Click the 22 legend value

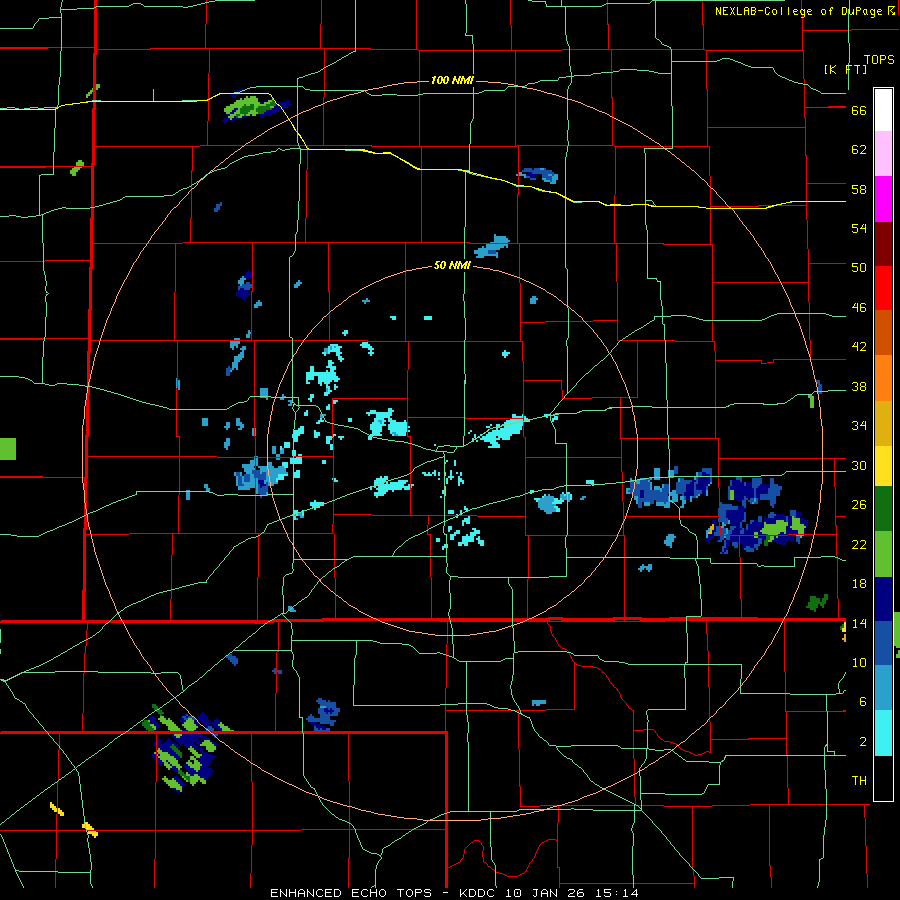click(x=859, y=545)
